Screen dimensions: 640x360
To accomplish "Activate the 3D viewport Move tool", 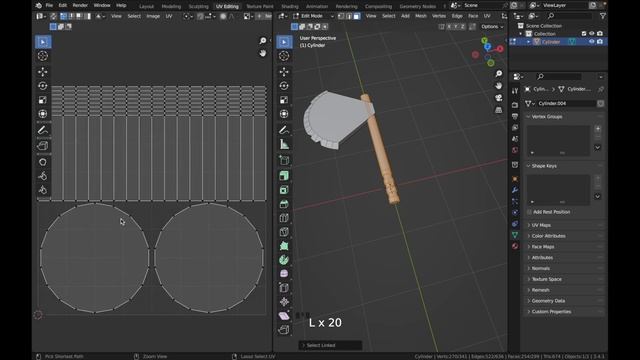I will pos(284,72).
